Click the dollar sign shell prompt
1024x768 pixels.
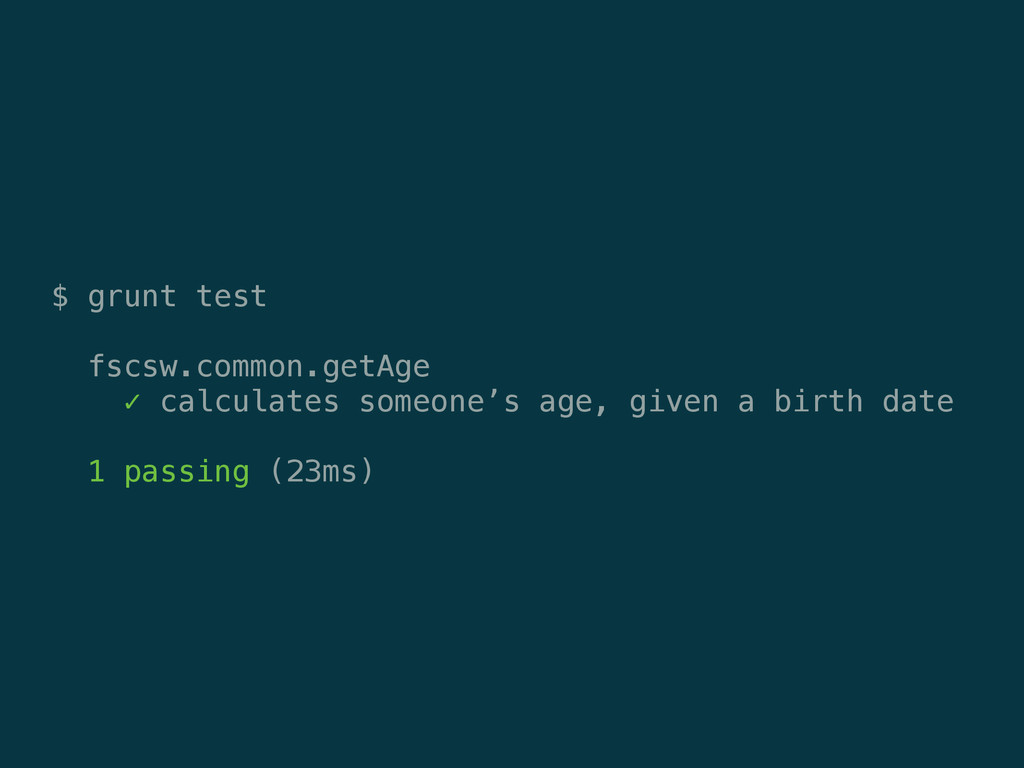click(x=60, y=296)
